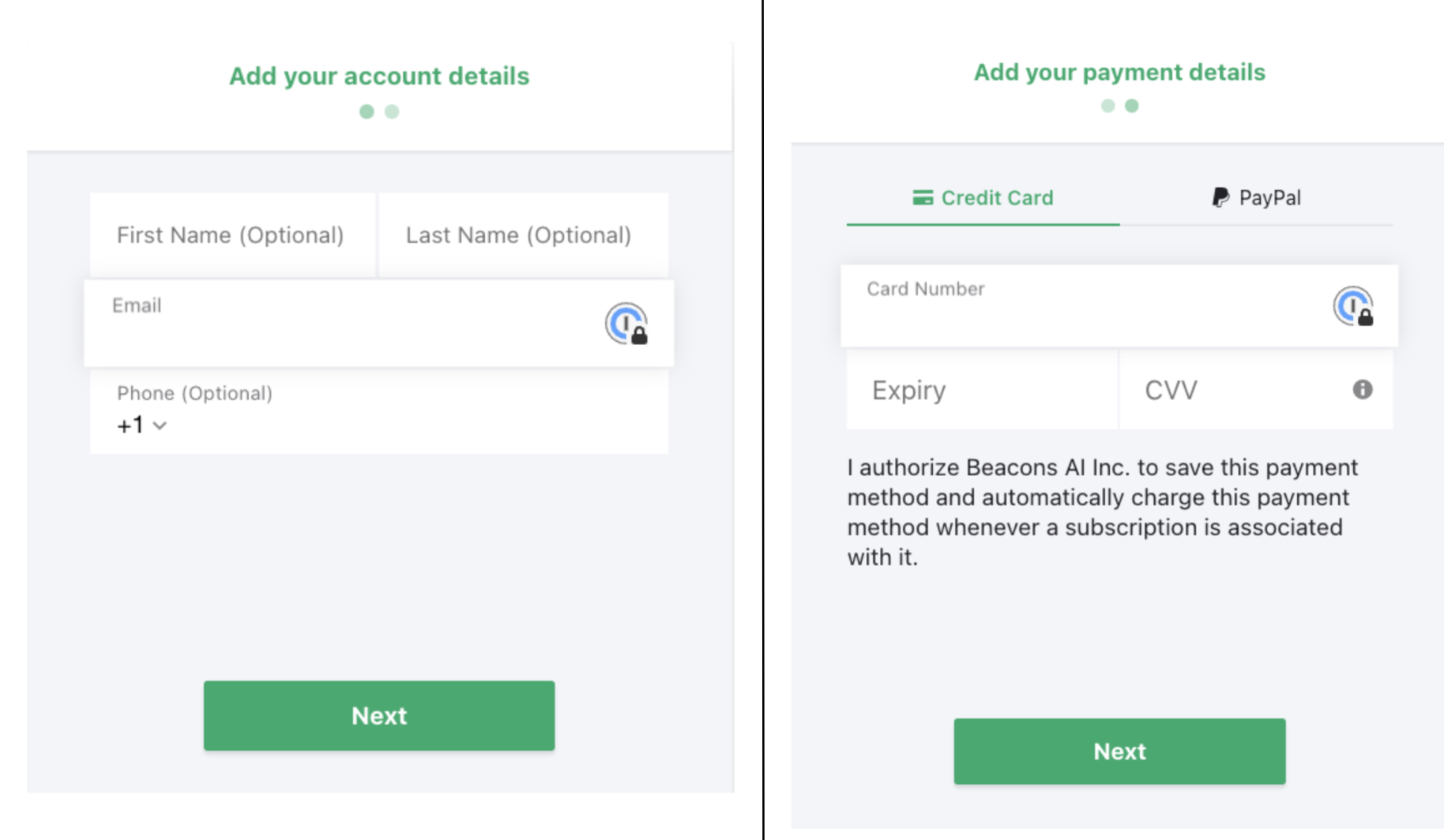This screenshot has width=1444, height=840.
Task: Switch to the Credit Card tab
Action: click(983, 198)
